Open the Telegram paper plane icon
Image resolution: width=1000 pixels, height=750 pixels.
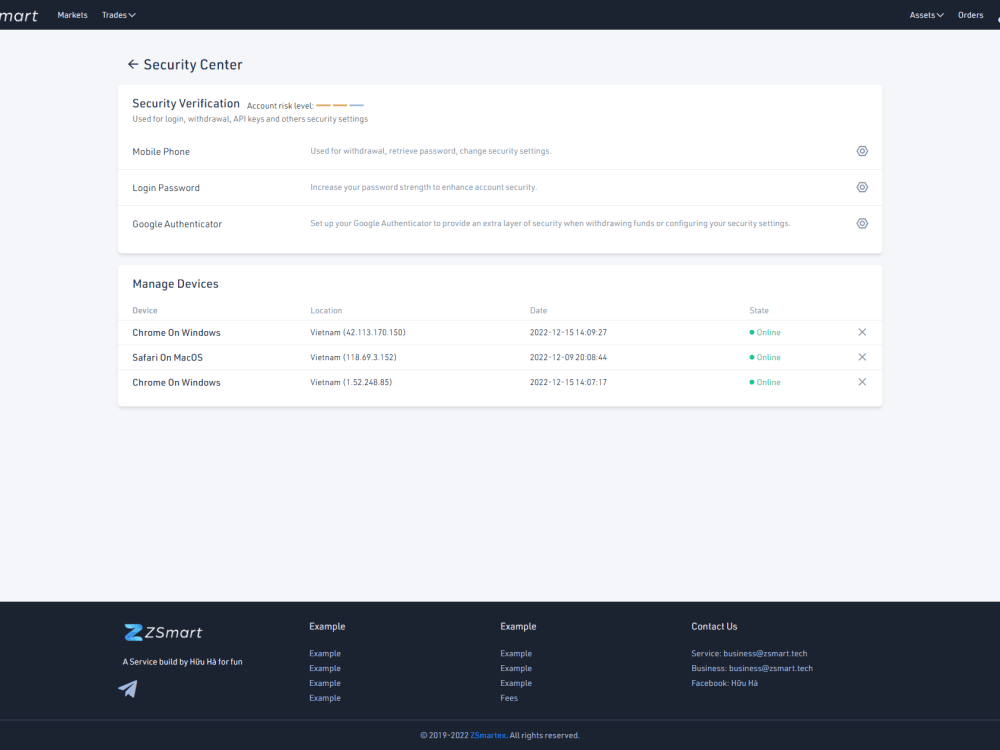click(128, 688)
